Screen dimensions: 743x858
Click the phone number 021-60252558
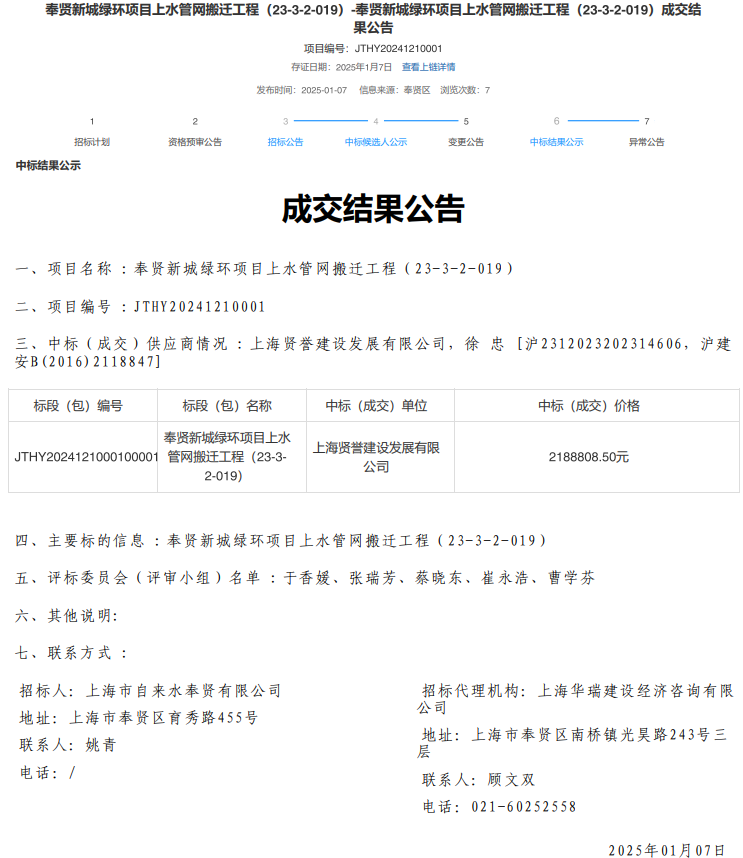coord(522,807)
